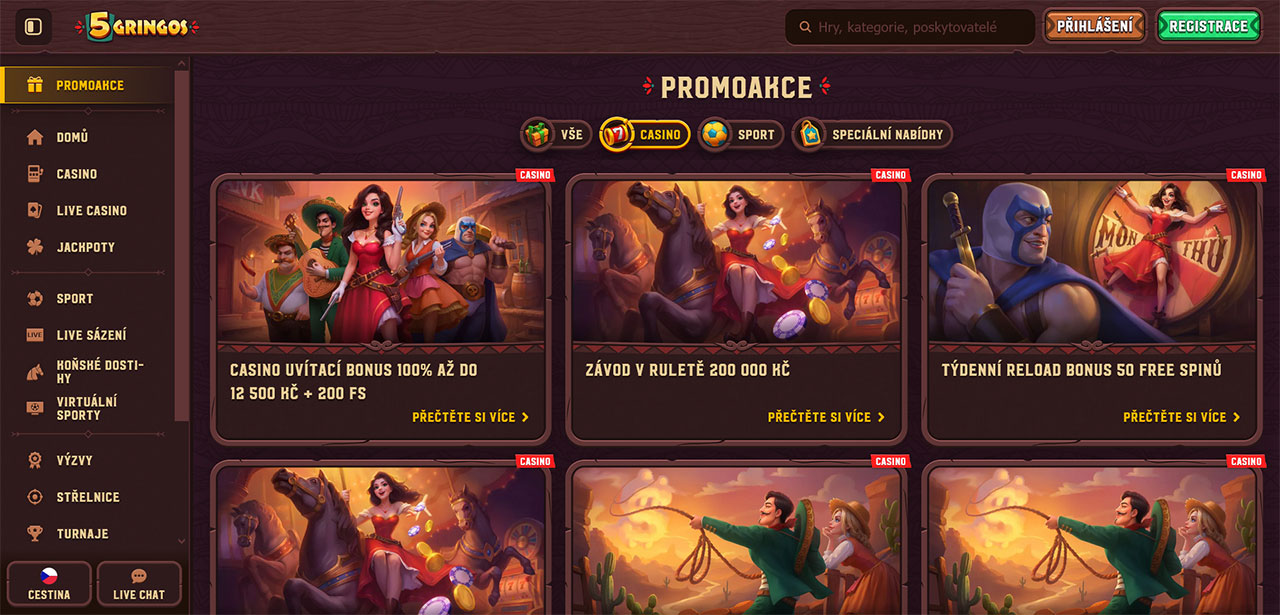1280x615 pixels.
Task: Switch to the Sport promotions tab
Action: tap(740, 134)
